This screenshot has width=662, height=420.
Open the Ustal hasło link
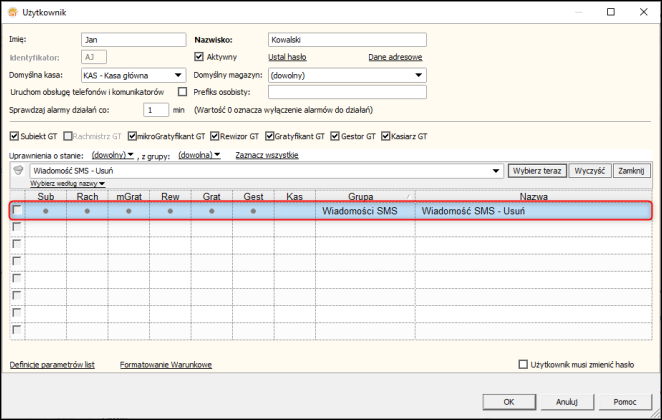[x=287, y=57]
